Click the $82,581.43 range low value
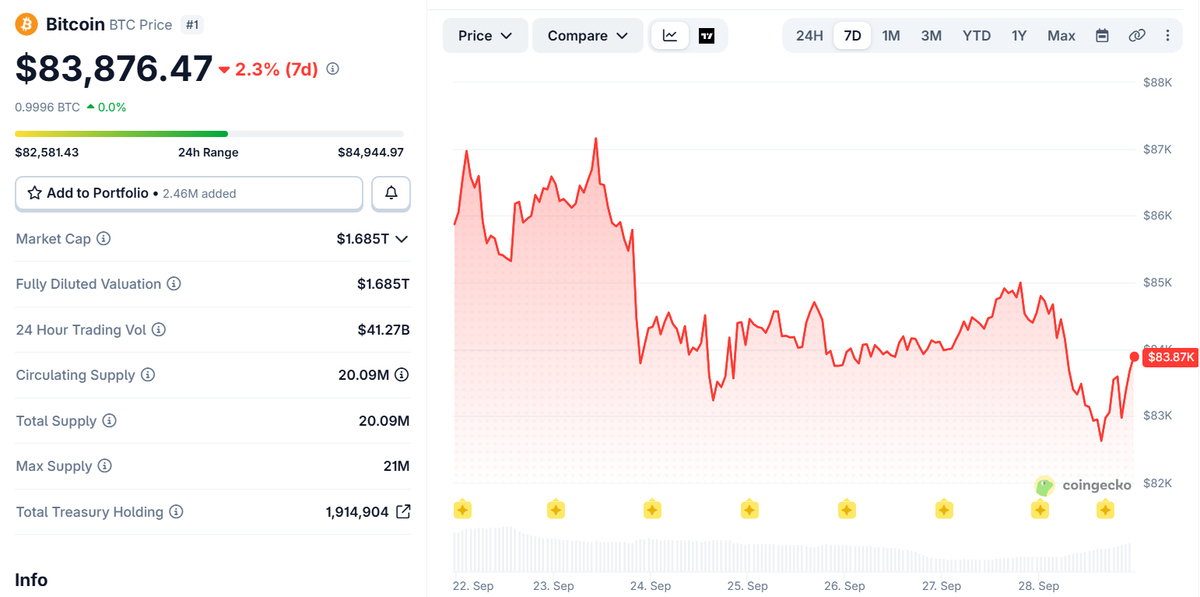 coord(47,152)
